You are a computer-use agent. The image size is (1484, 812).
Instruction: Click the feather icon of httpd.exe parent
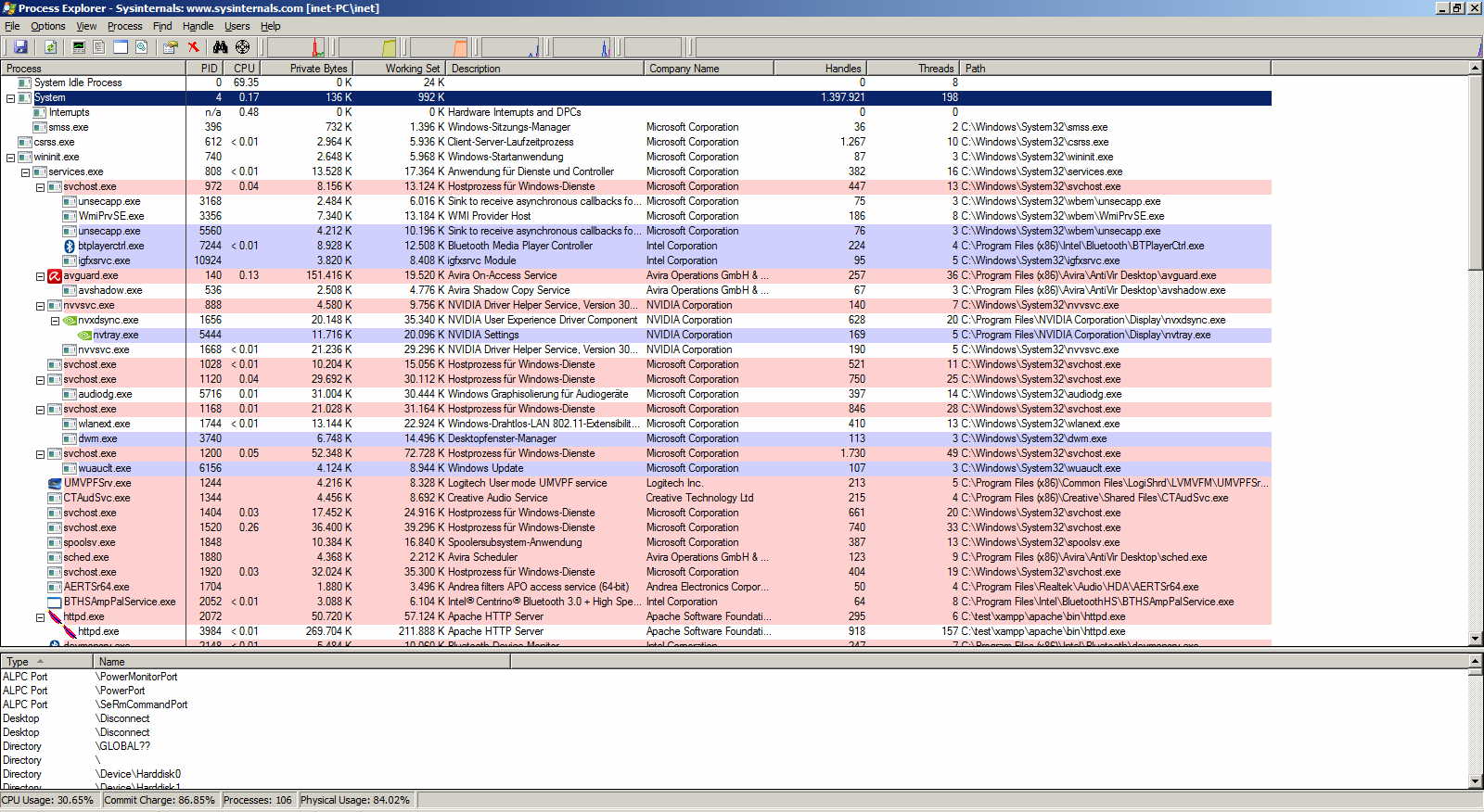click(x=54, y=616)
